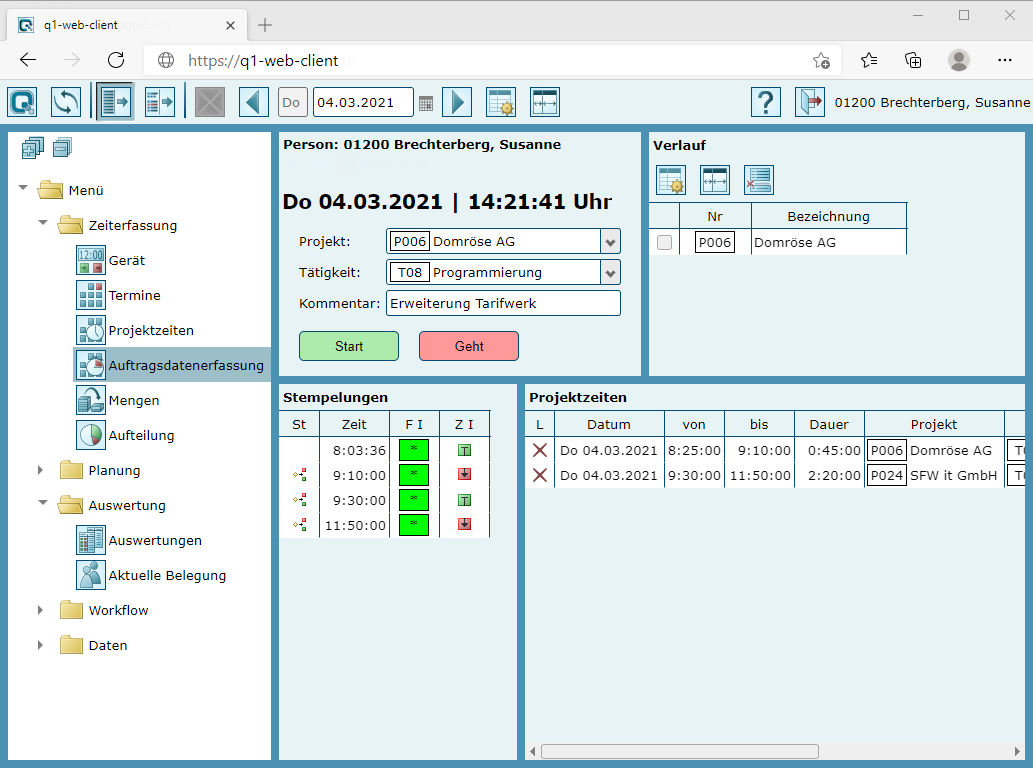Go to next day arrow
The height and width of the screenshot is (768, 1033).
click(456, 102)
